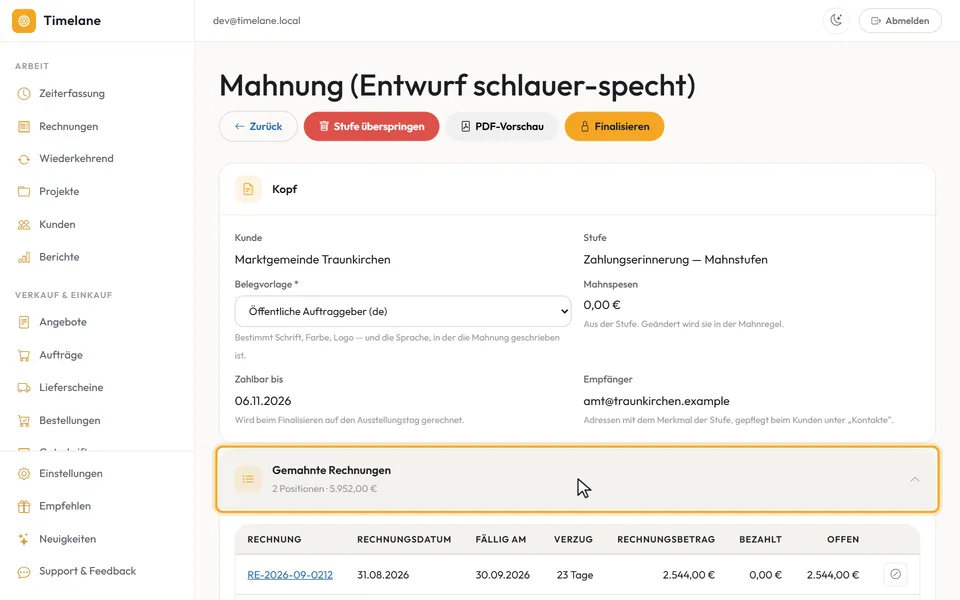
Task: Click the RECHNUNGSDATUM column header
Action: 404,539
